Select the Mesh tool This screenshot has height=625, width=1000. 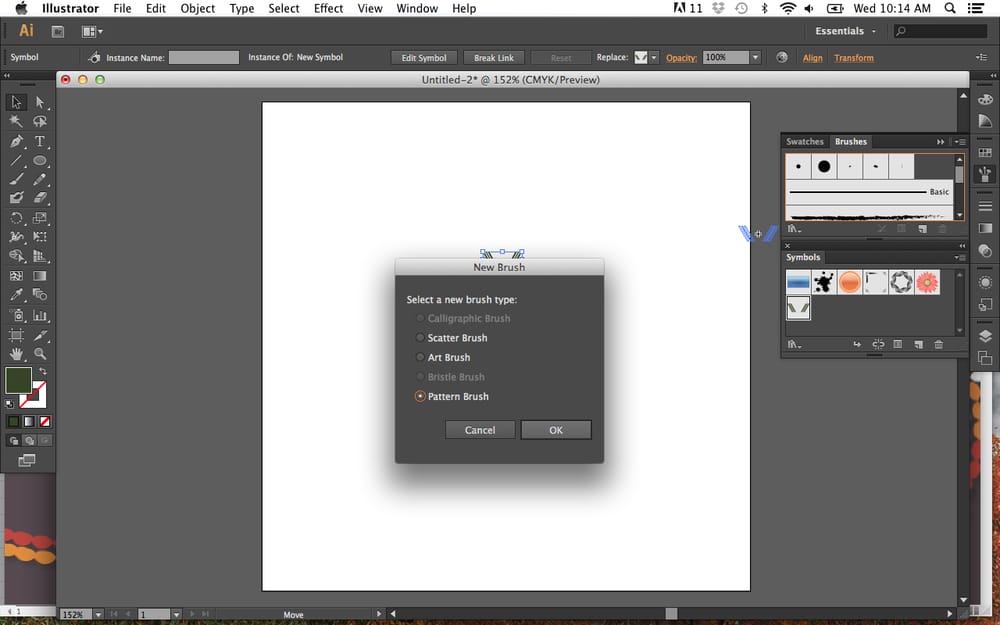(x=16, y=276)
